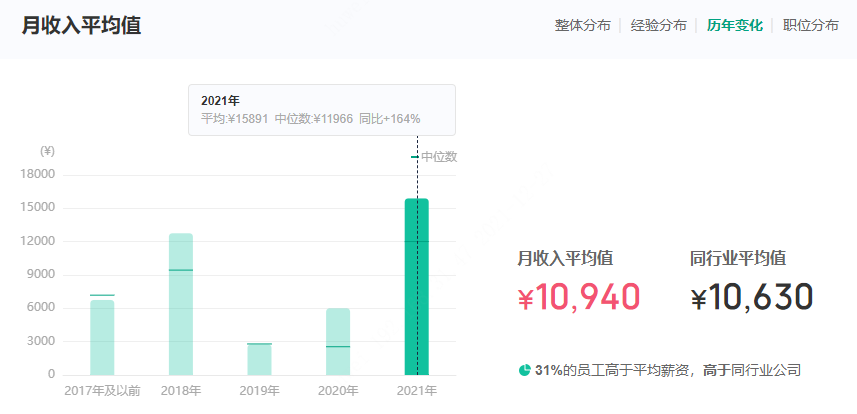Screen dimensions: 857x414
Task: Click the 2019年 bar in chart
Action: (x=259, y=360)
